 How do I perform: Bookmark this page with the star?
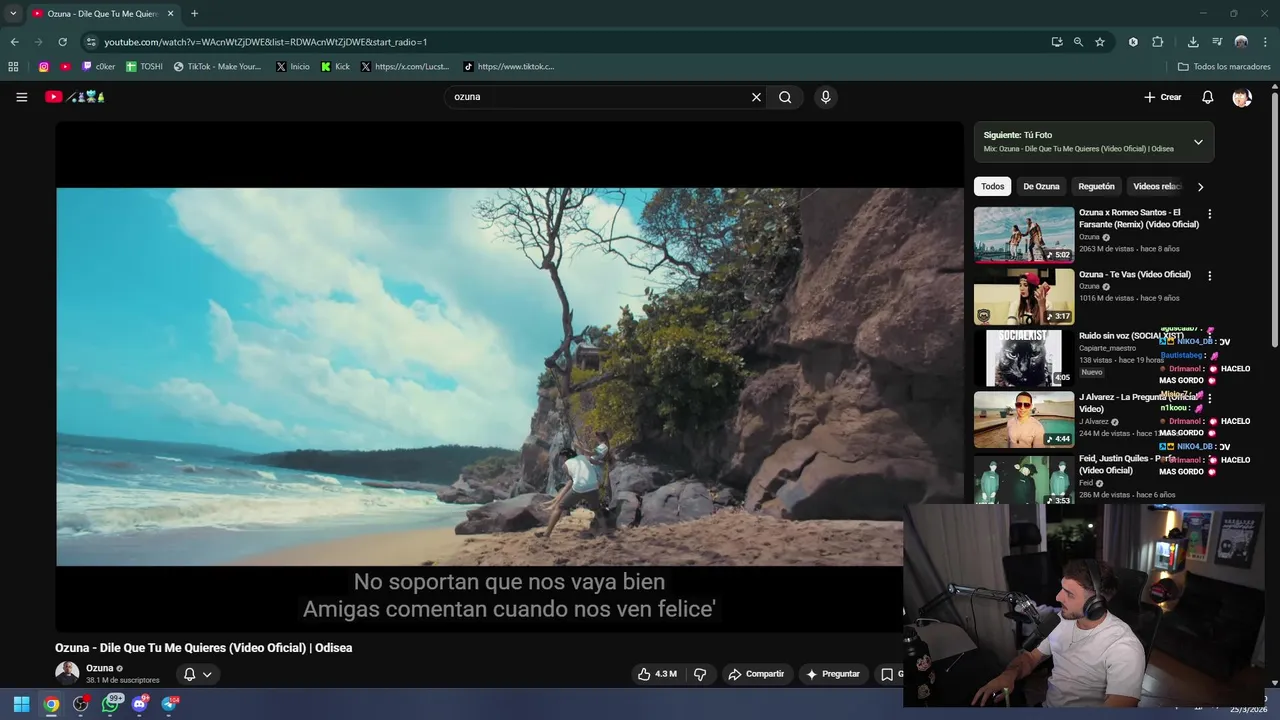click(1100, 42)
